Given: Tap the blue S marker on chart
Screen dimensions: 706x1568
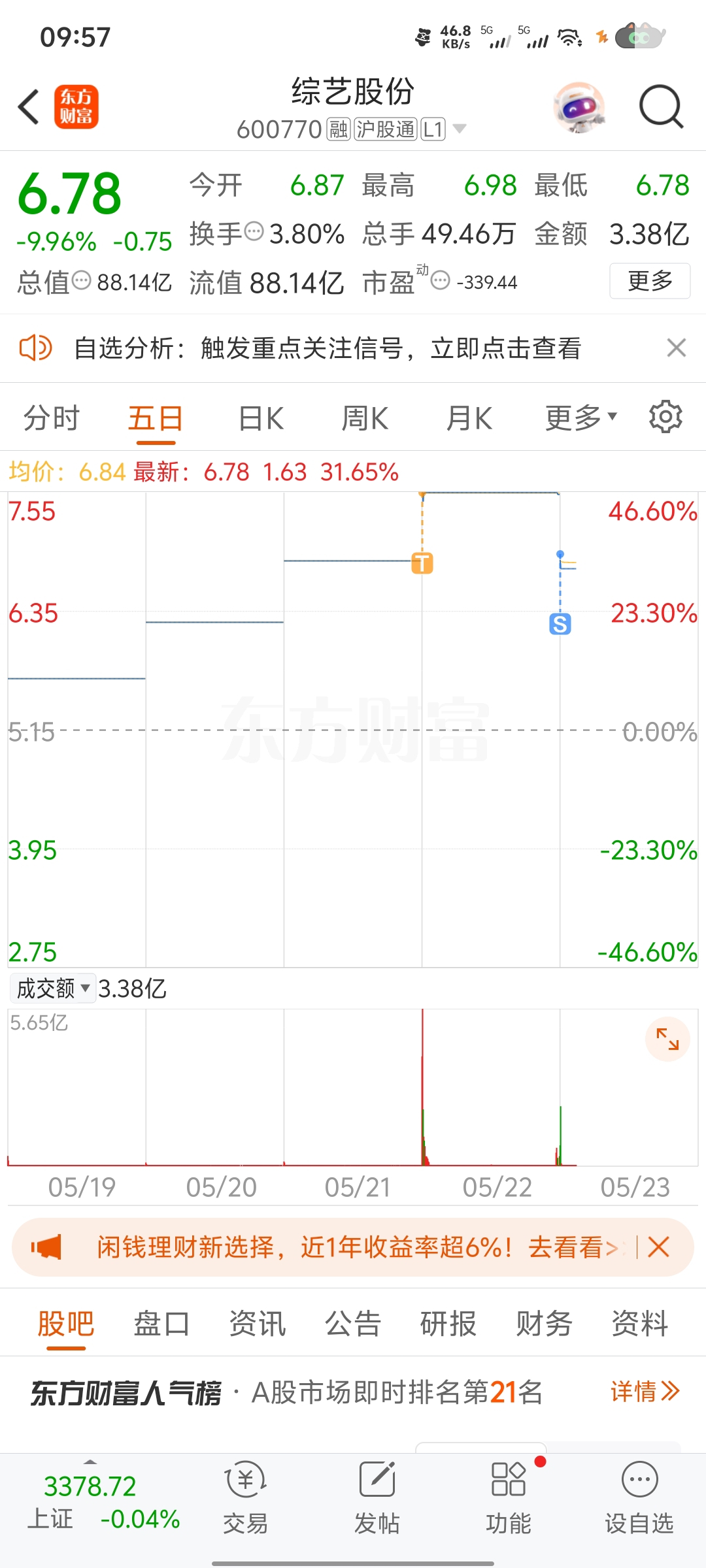Looking at the screenshot, I should [560, 625].
